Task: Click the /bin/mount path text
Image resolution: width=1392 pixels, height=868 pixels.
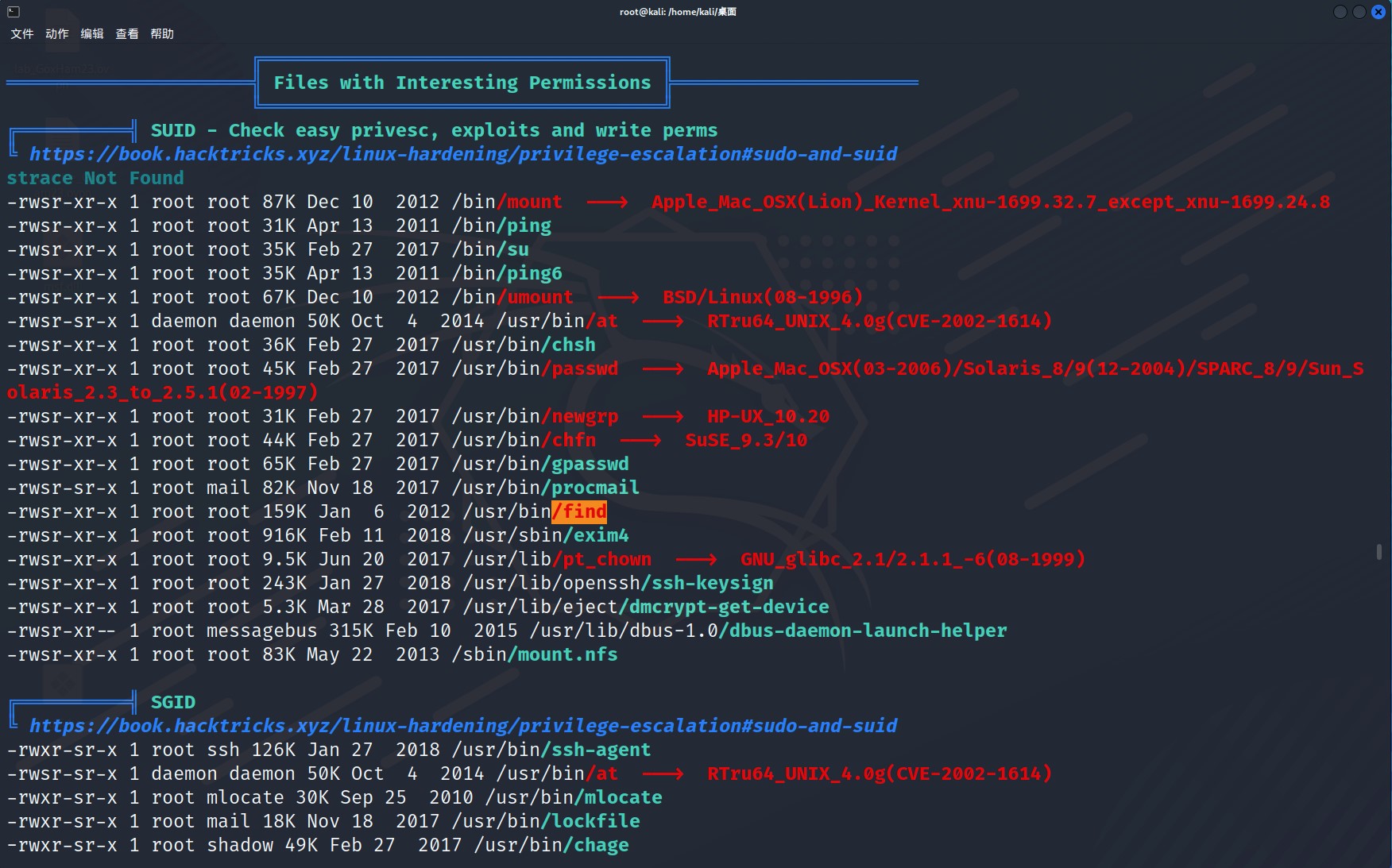Action: pos(507,202)
